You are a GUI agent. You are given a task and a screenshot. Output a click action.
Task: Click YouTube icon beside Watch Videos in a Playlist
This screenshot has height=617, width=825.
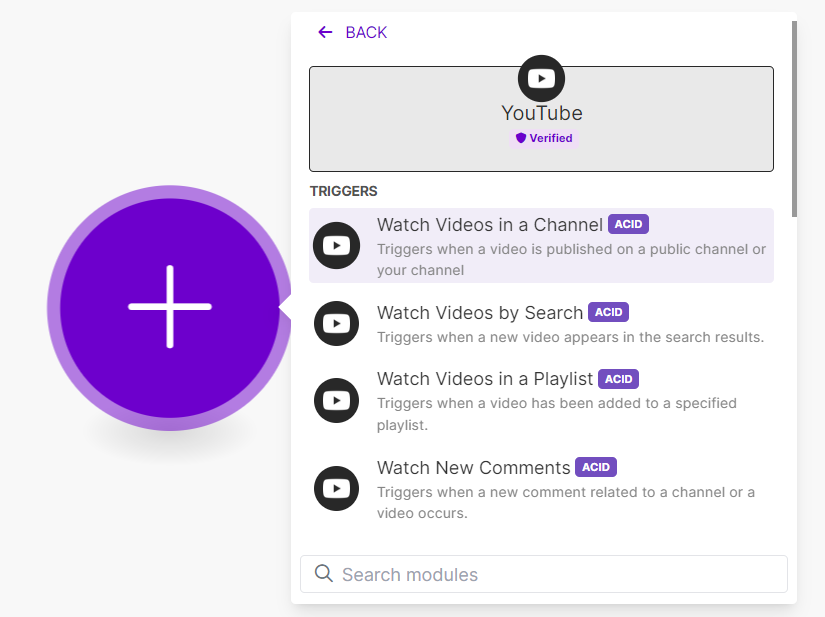(x=337, y=401)
